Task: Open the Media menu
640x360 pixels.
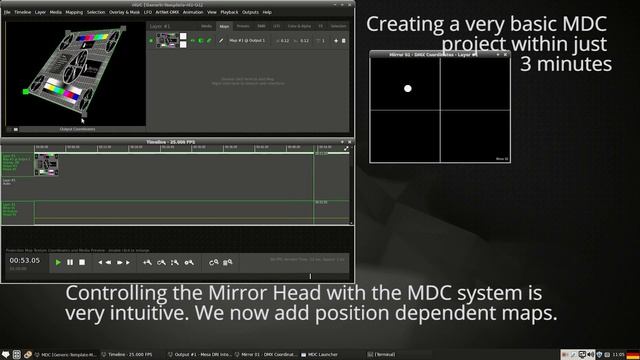Action: (x=56, y=12)
